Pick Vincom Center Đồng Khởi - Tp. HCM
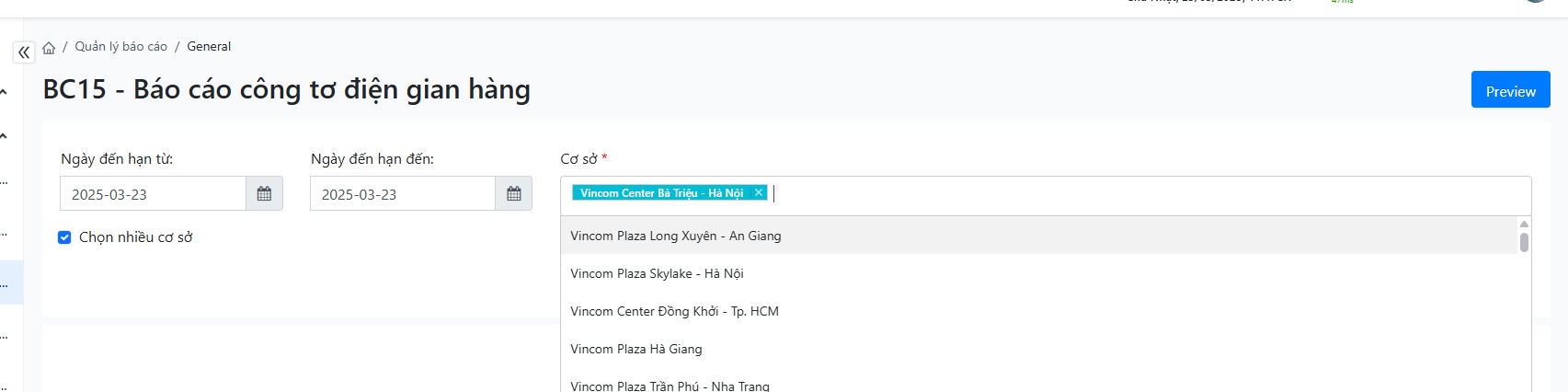Viewport: 1568px width, 392px height. coord(674,311)
